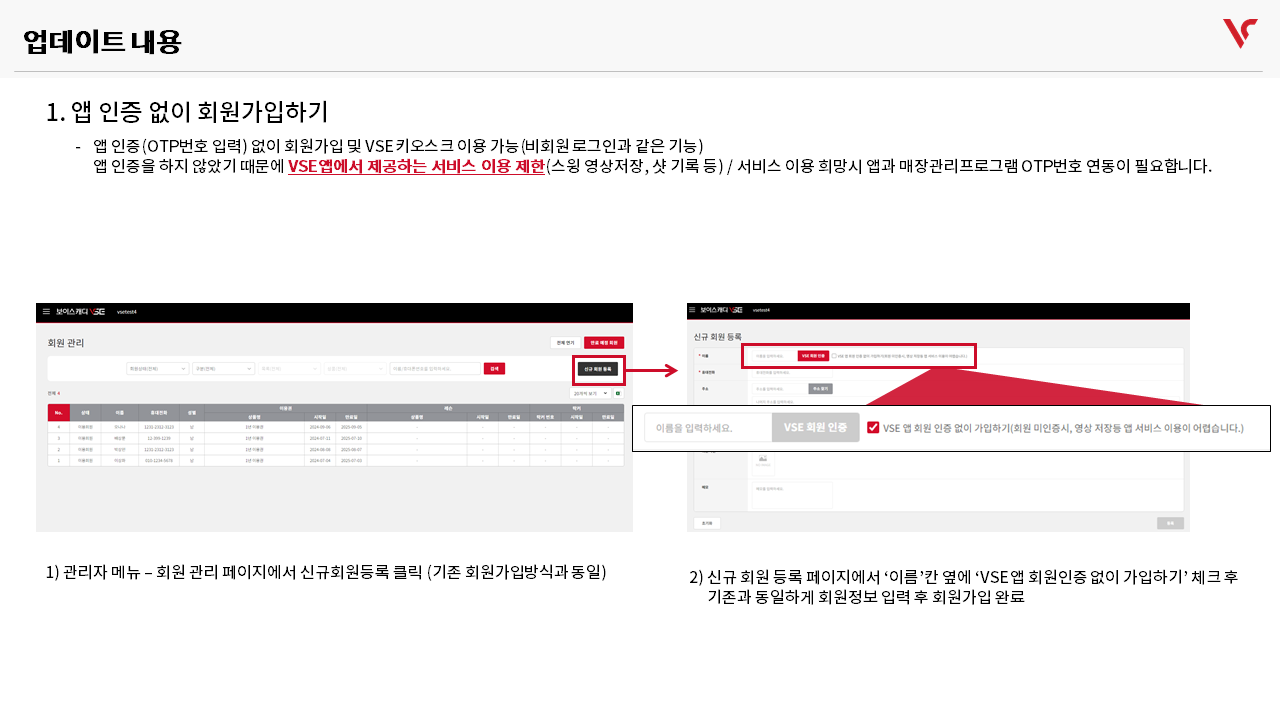Click expiry date 2025-08-07 cell
Viewport: 1280px width, 720px height.
(351, 449)
